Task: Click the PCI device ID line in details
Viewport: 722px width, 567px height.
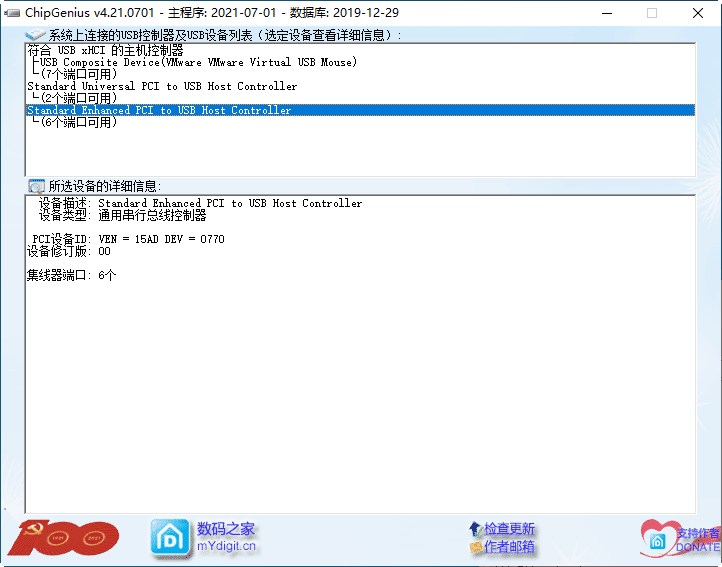Action: [x=128, y=239]
